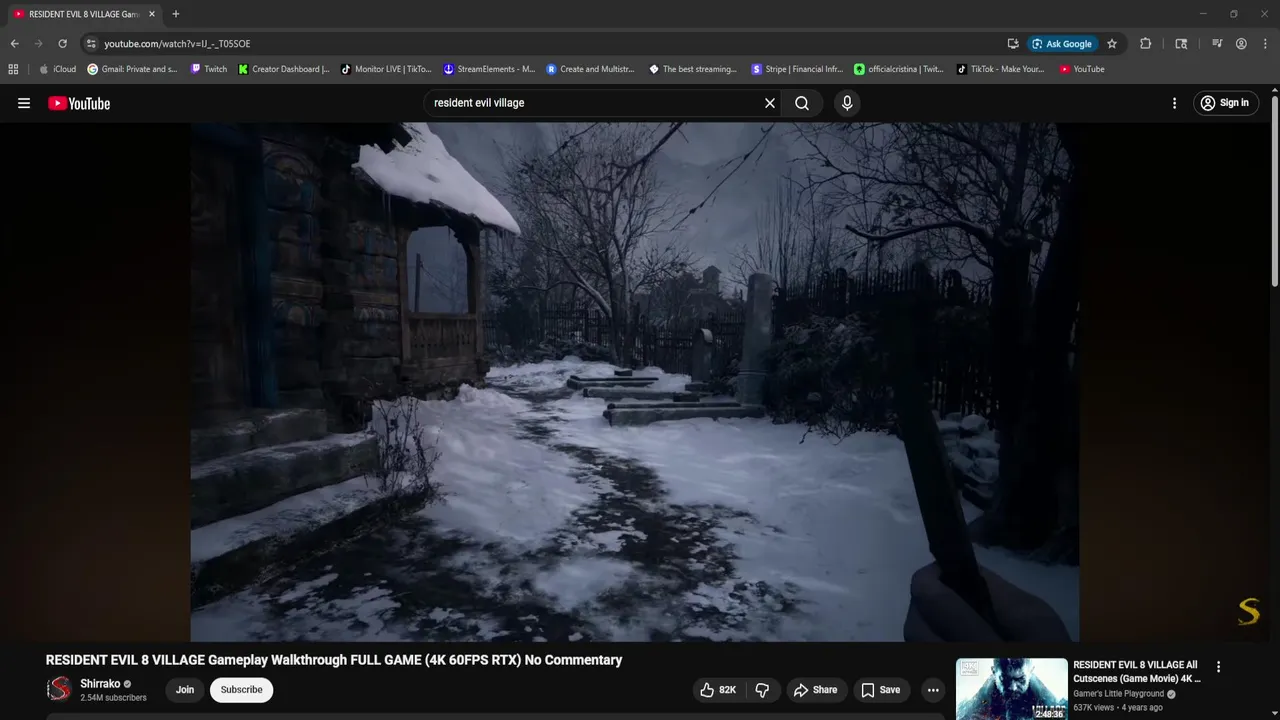Open Chrome three-dot menu
The height and width of the screenshot is (720, 1280).
click(1265, 44)
